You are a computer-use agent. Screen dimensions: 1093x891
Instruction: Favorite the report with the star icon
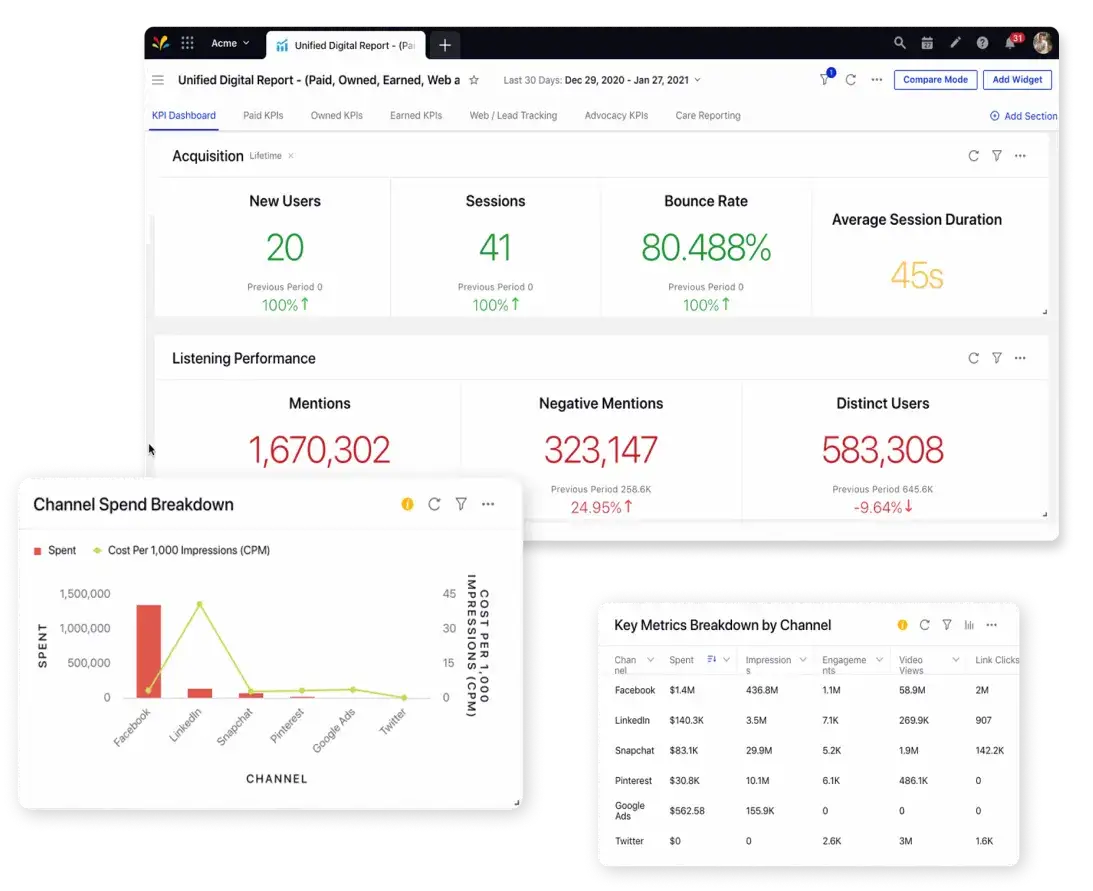tap(474, 80)
